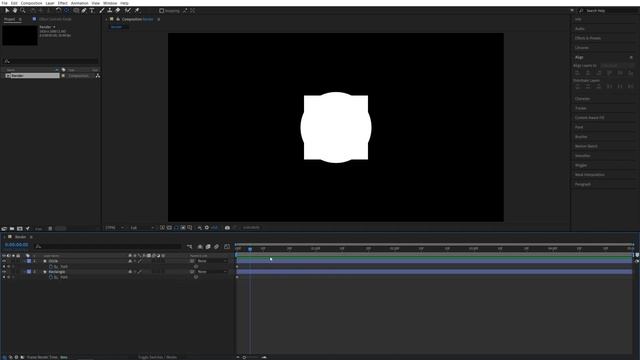Select the Rotation tool in the toolbar
This screenshot has width=640, height=360.
pos(58,11)
